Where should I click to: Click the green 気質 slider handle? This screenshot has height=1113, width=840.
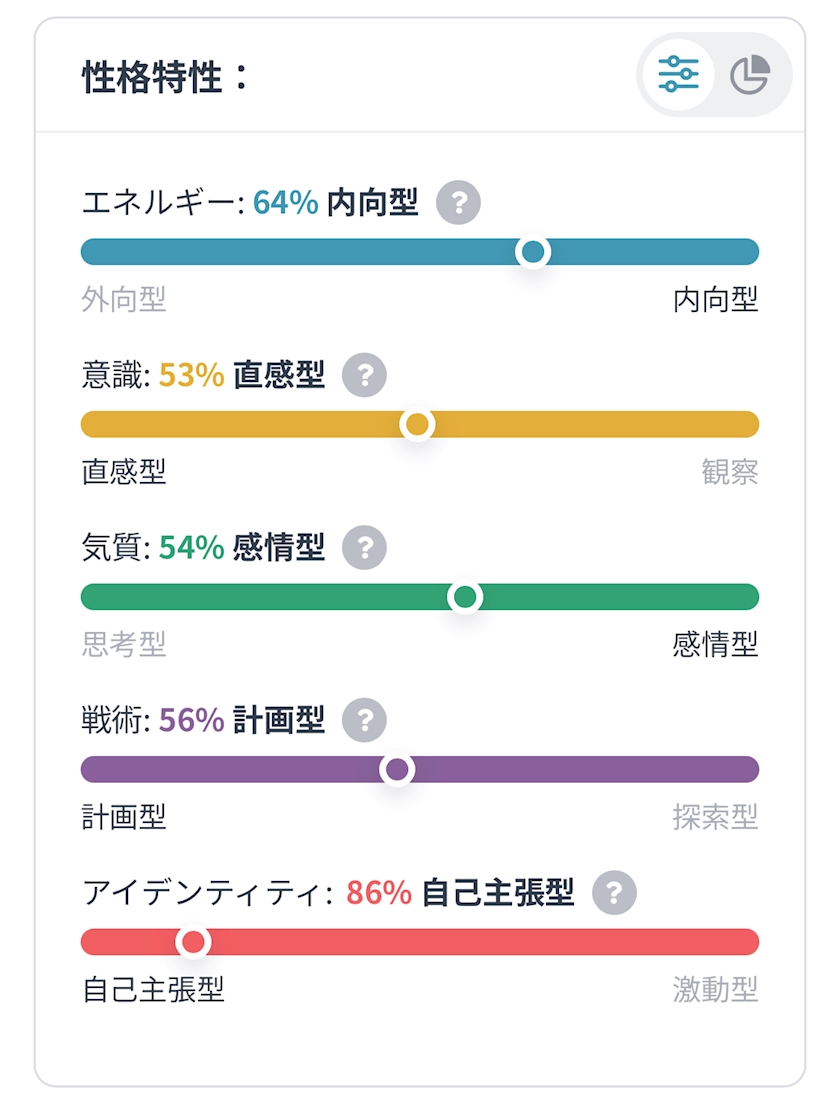pos(465,597)
